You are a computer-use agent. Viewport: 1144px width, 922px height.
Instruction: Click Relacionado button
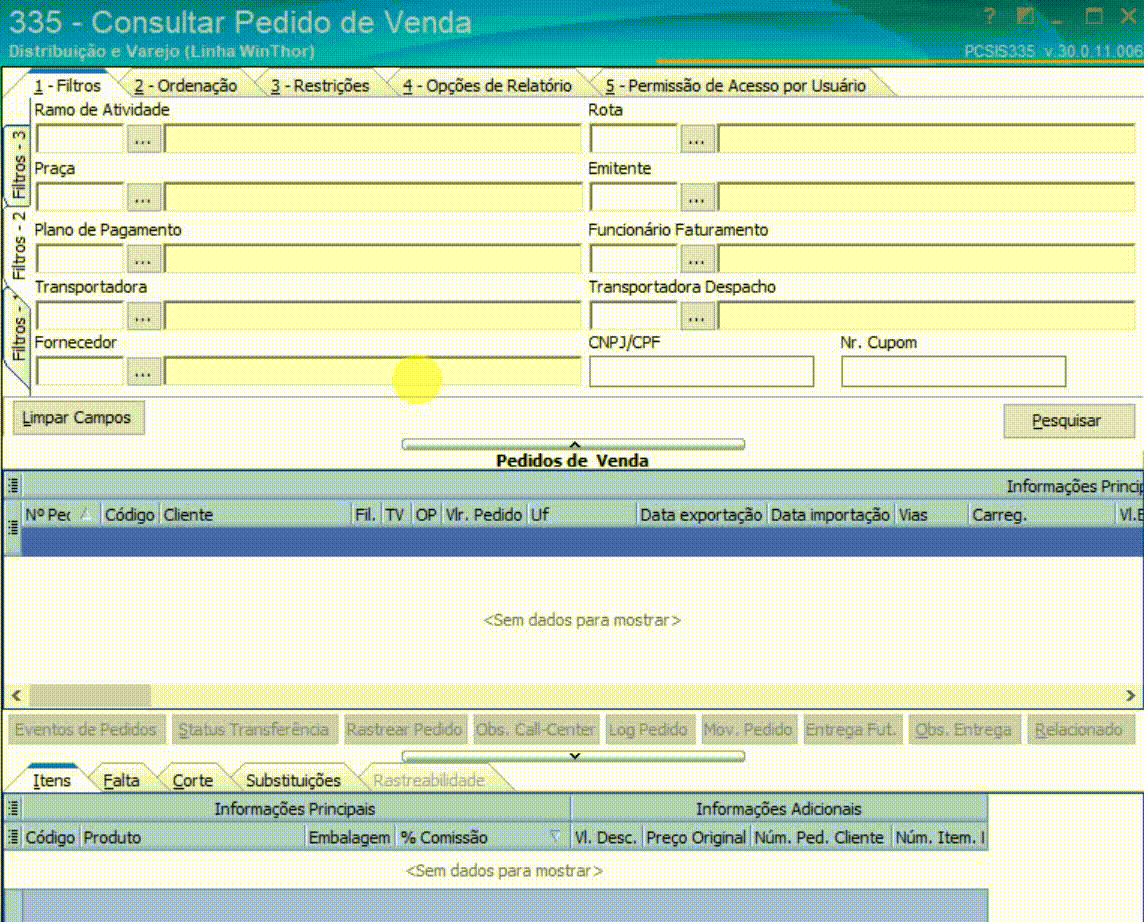coord(1079,729)
